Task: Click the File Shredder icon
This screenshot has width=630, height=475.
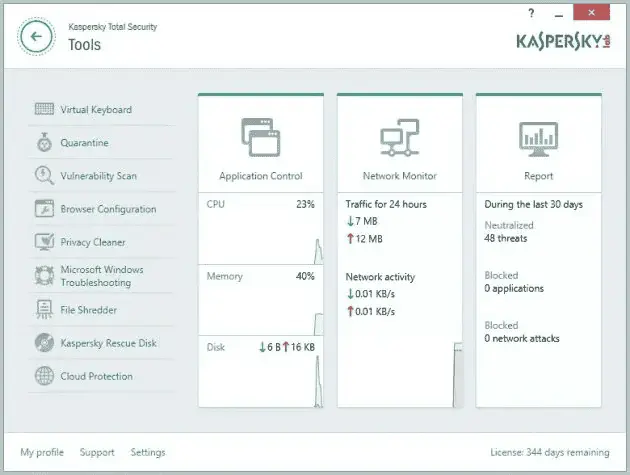Action: click(44, 309)
